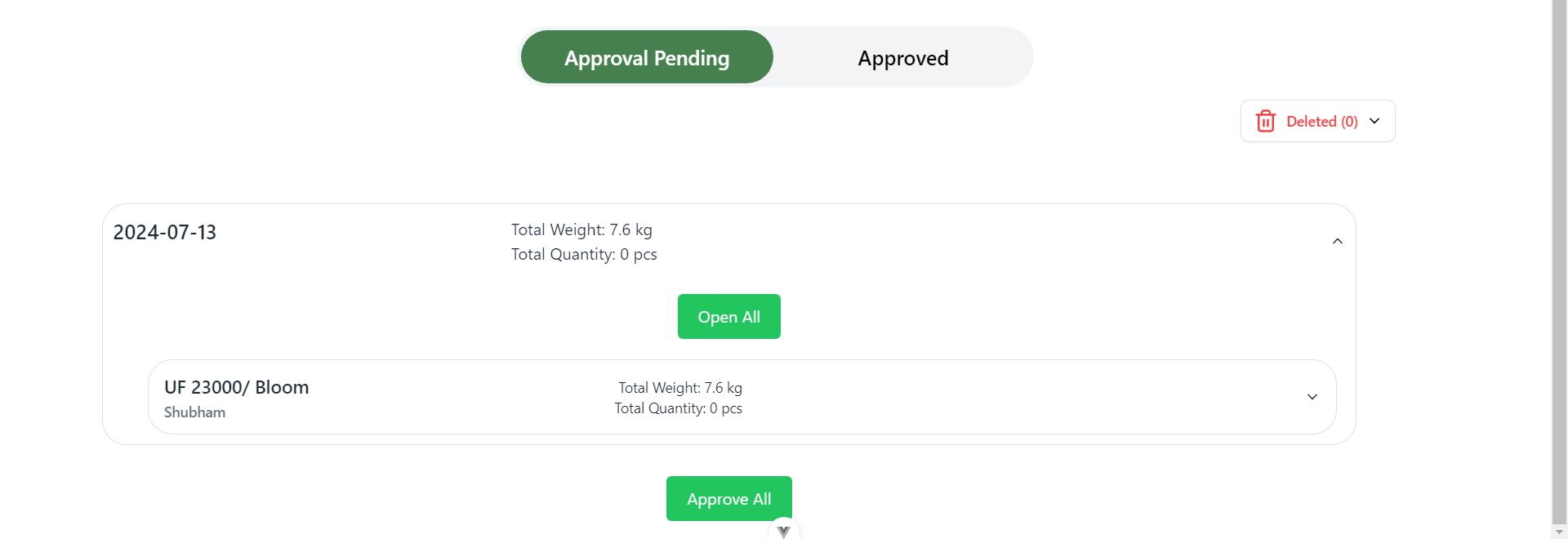The height and width of the screenshot is (539, 1568).
Task: Click Total Quantity in the Bloom row
Action: click(678, 408)
